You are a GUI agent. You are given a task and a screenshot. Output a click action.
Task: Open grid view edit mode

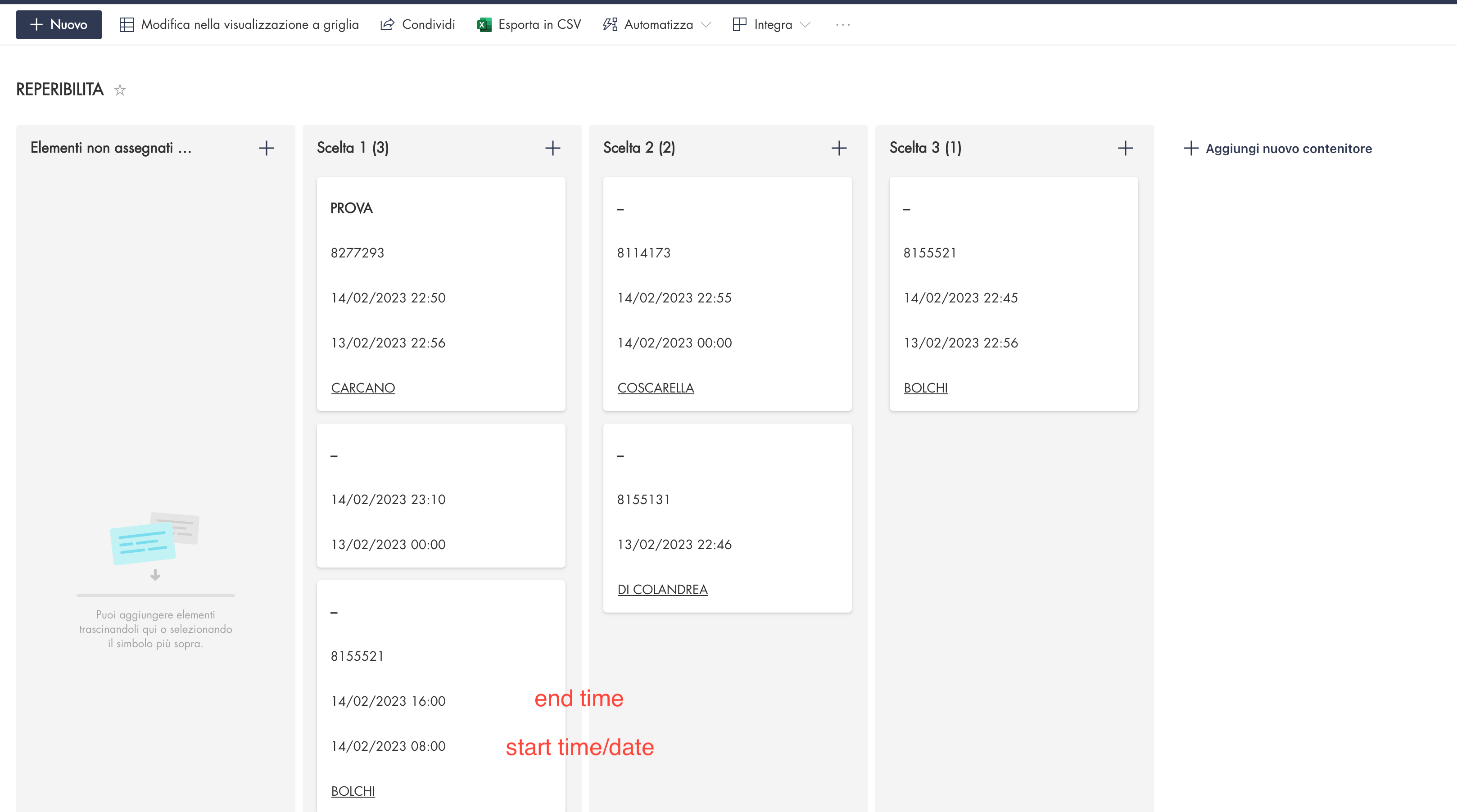click(239, 24)
